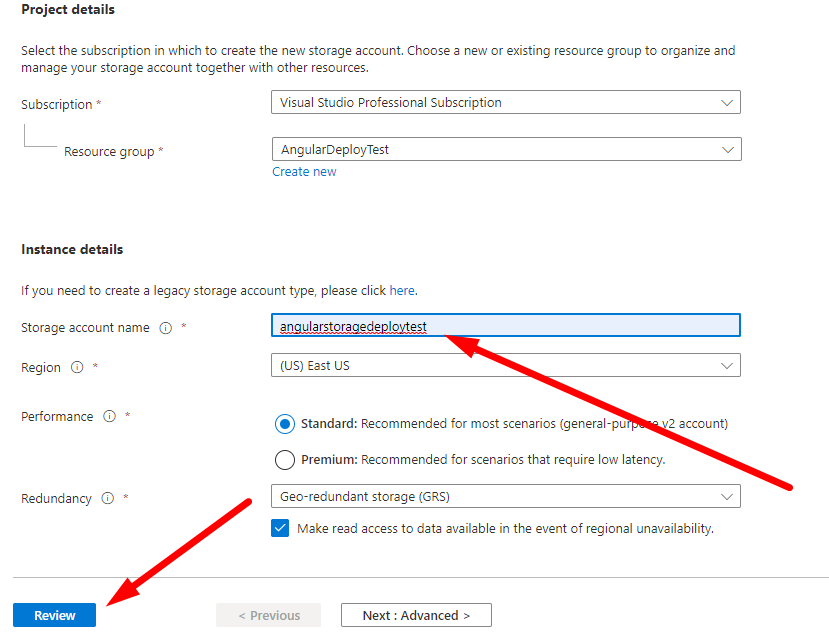The height and width of the screenshot is (643, 829).
Task: Click the Redundancy info icon
Action: pos(107,498)
